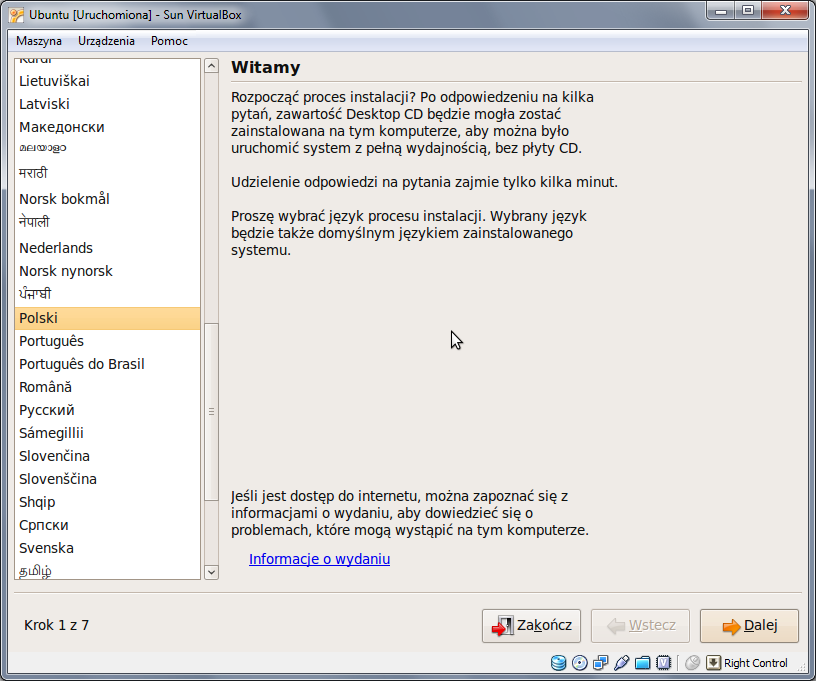Viewport: 816px width, 681px height.
Task: Open the Pomoc menu
Action: (x=169, y=41)
